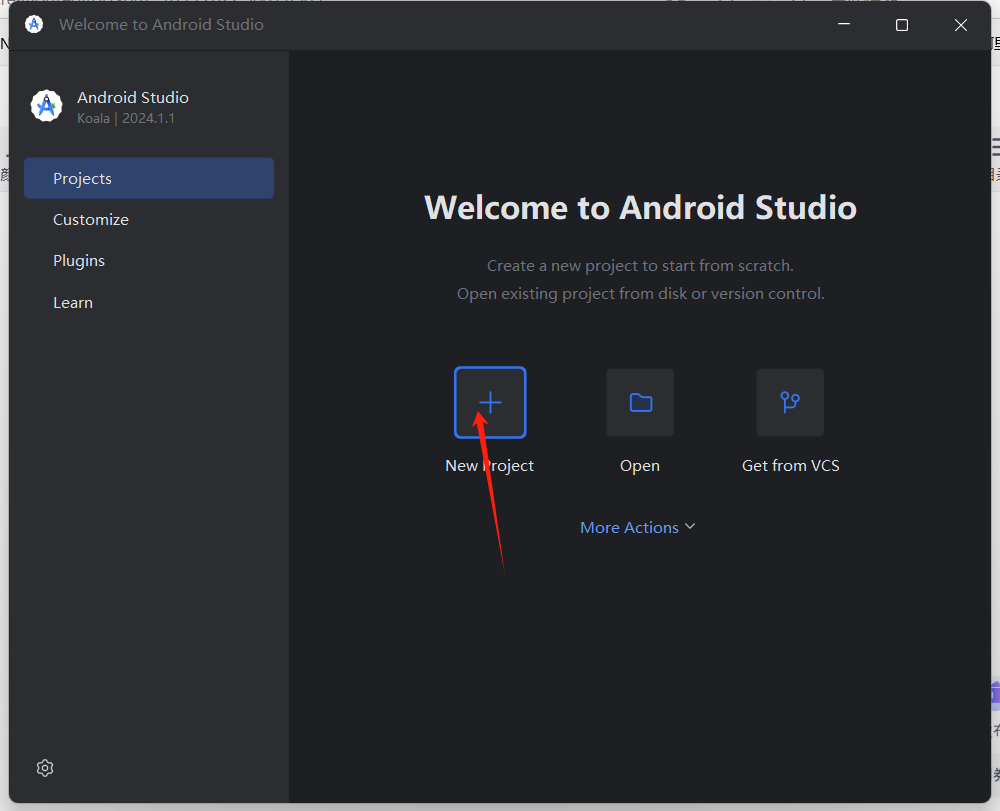1000x811 pixels.
Task: Click the New Project plus icon
Action: tap(490, 402)
